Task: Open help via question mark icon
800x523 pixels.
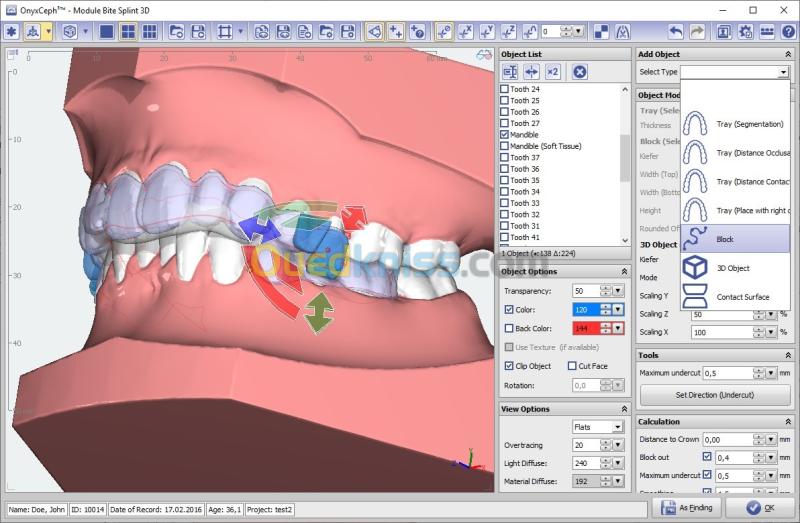Action: [x=788, y=32]
